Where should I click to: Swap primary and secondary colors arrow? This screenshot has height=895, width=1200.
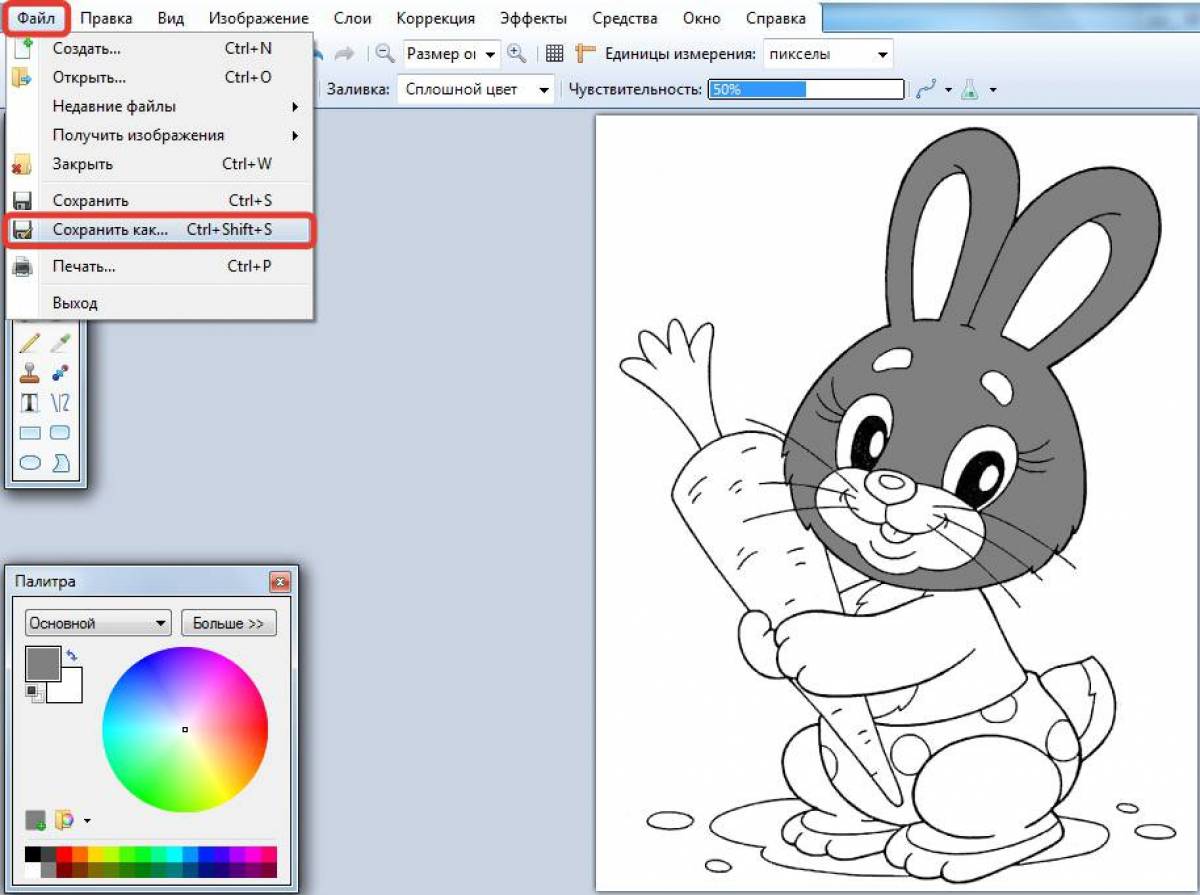coord(71,655)
